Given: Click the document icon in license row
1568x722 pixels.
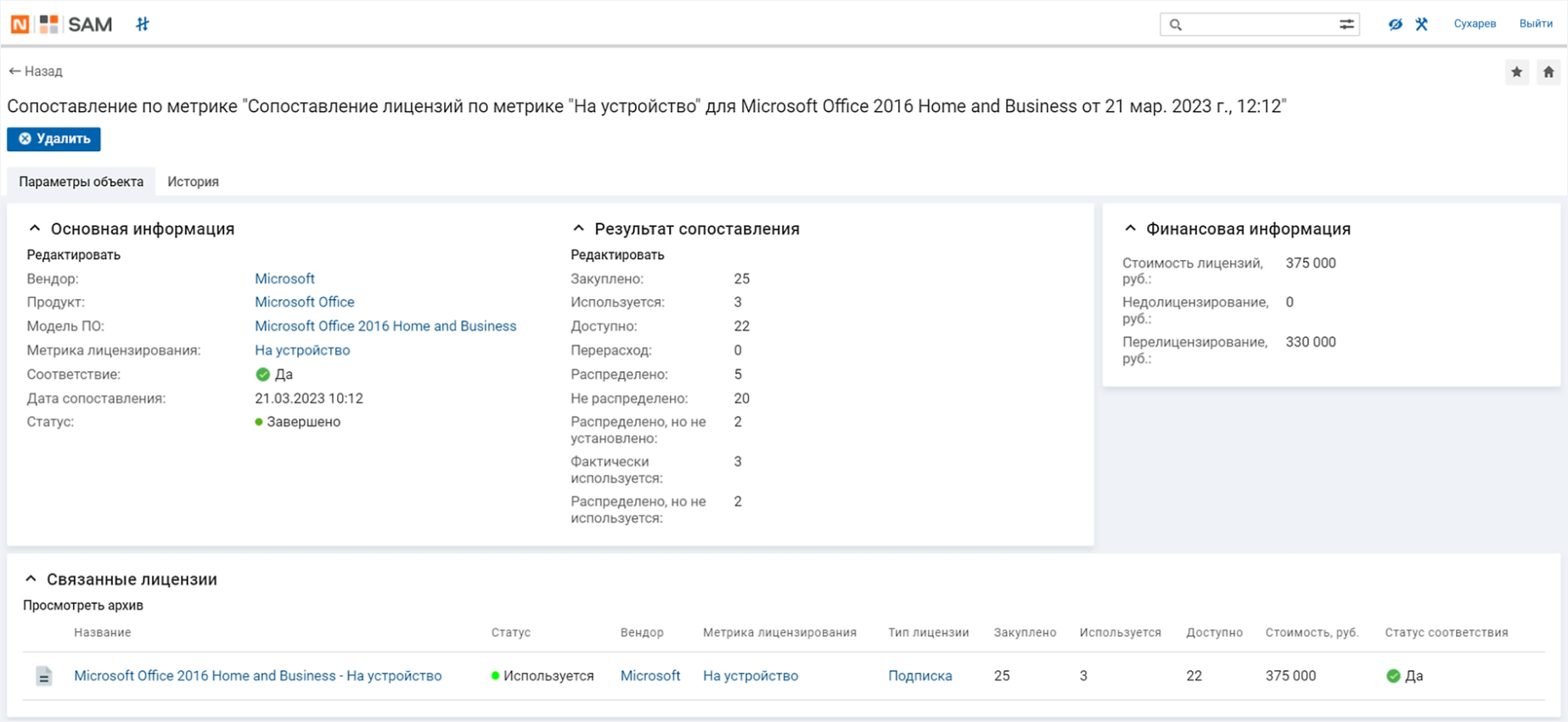Looking at the screenshot, I should [44, 676].
